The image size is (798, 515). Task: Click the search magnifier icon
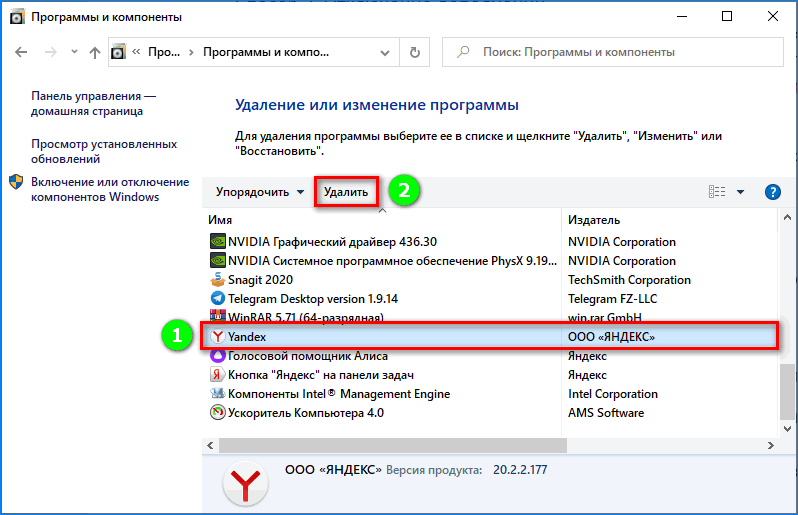point(463,52)
